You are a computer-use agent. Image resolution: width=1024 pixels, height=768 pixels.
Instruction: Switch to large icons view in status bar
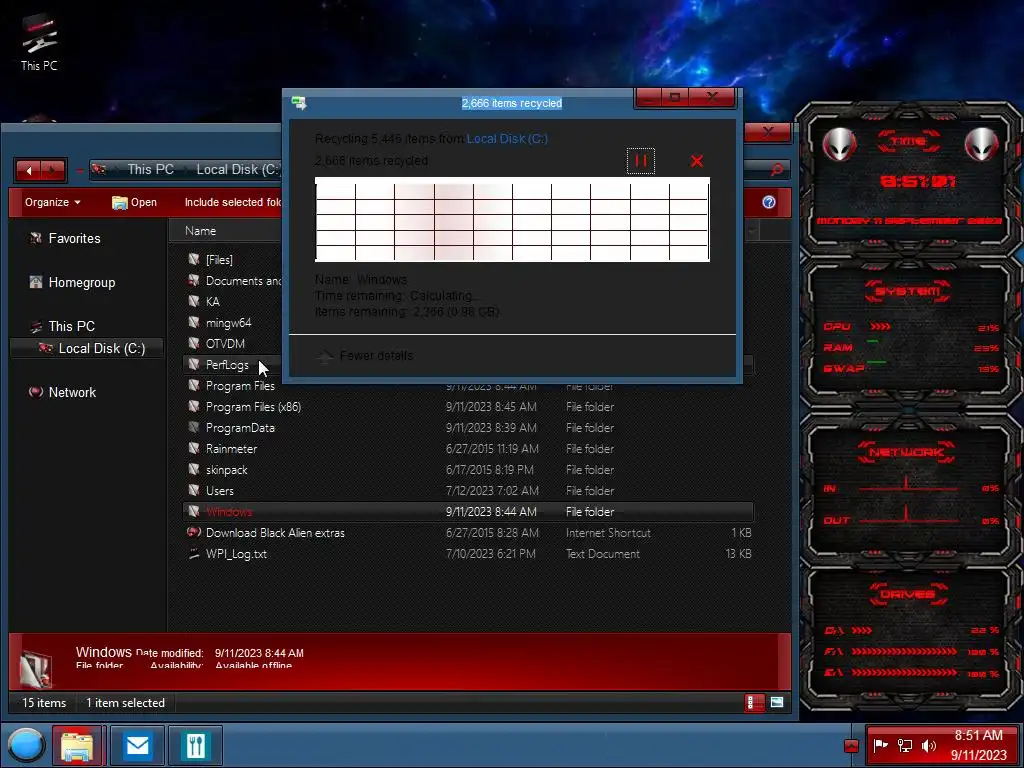click(776, 703)
